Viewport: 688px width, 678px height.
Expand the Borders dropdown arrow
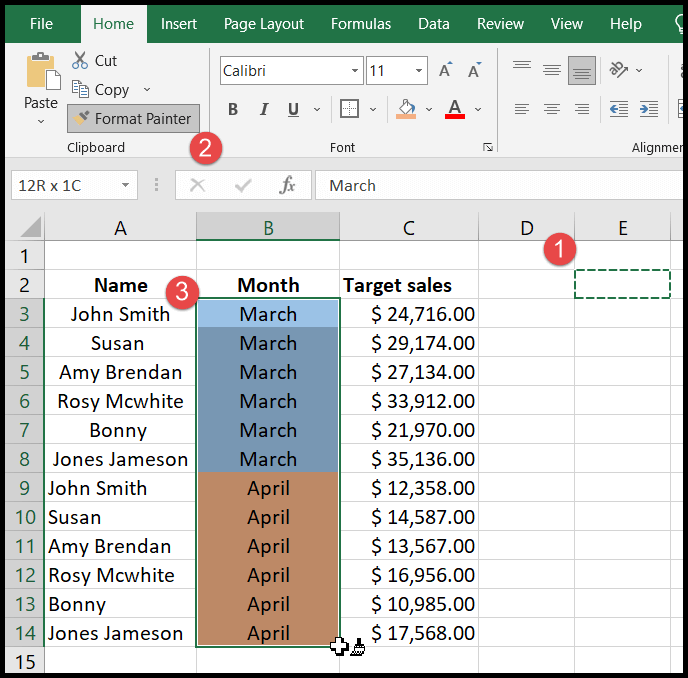[373, 109]
